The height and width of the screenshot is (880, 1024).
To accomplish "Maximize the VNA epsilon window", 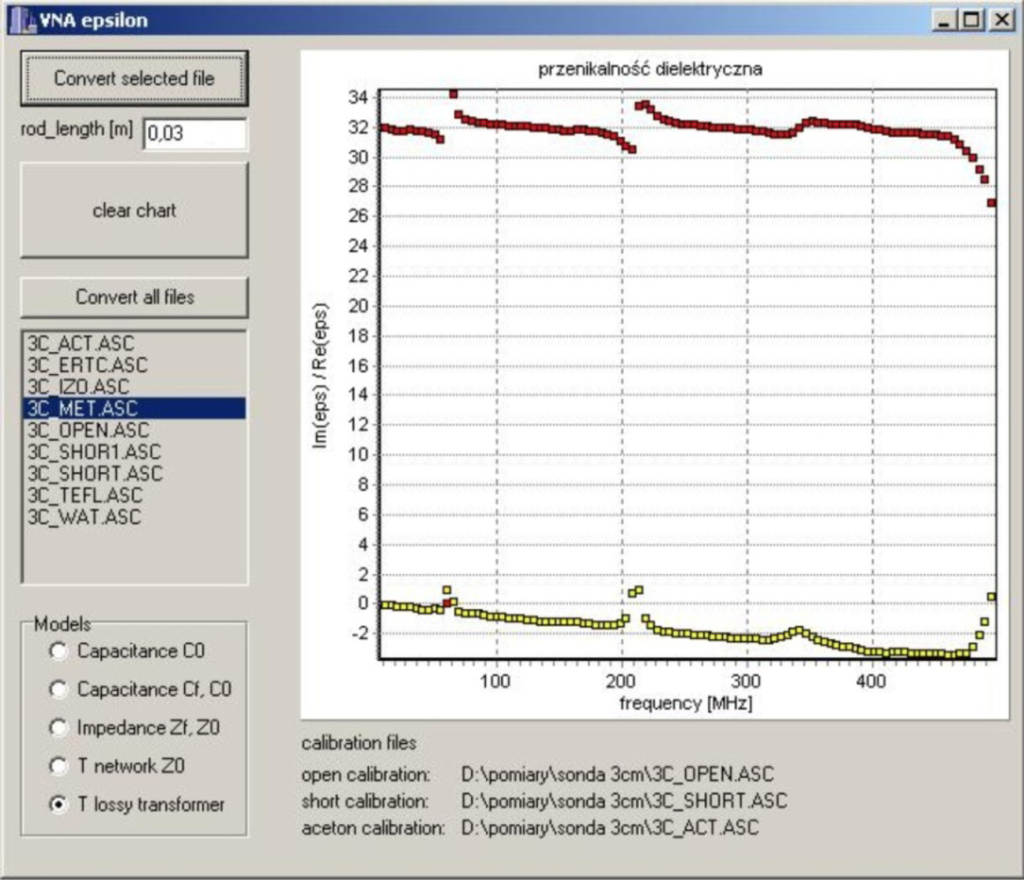I will click(970, 19).
